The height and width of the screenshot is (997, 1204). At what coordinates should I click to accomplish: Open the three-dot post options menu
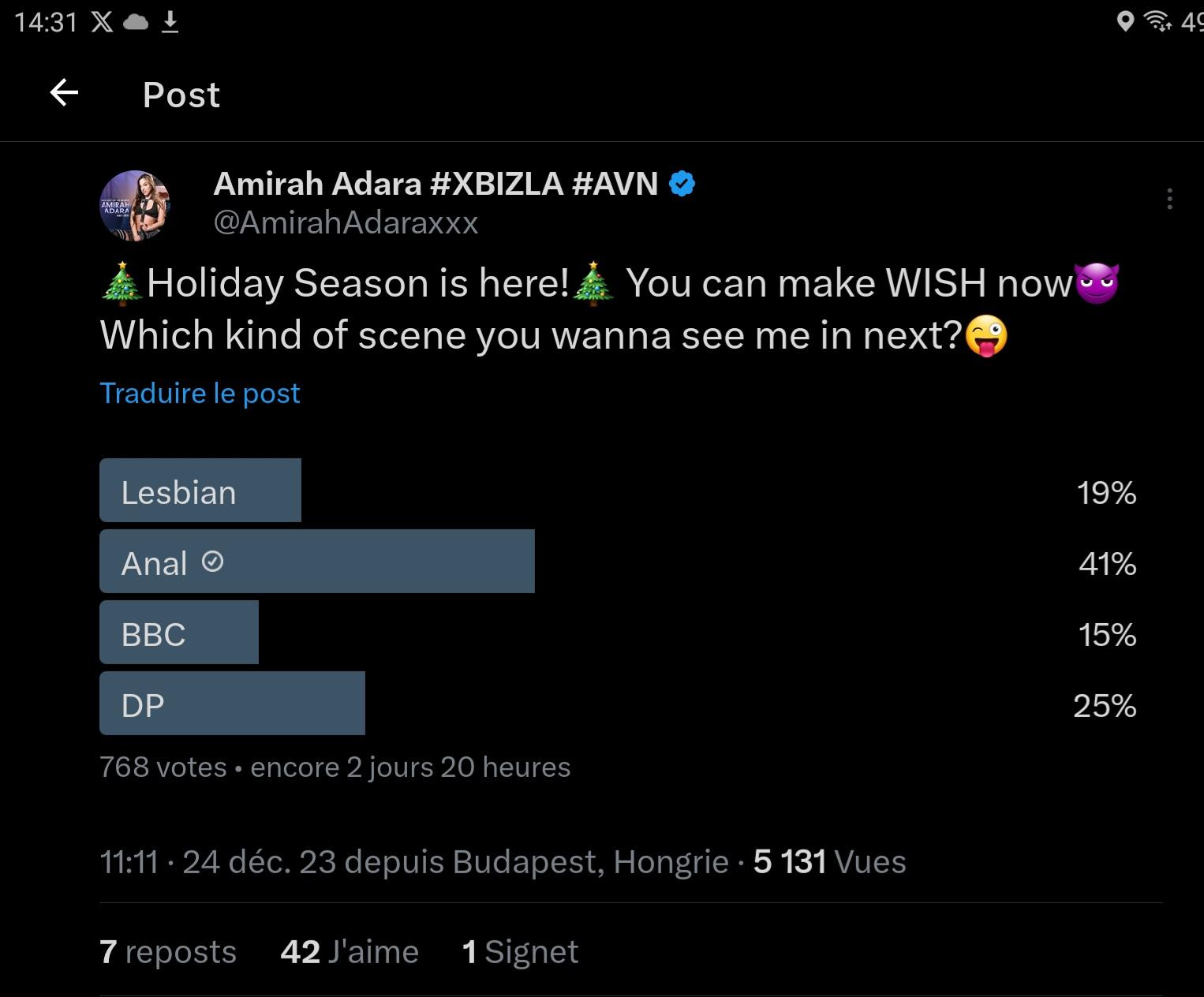point(1169,199)
